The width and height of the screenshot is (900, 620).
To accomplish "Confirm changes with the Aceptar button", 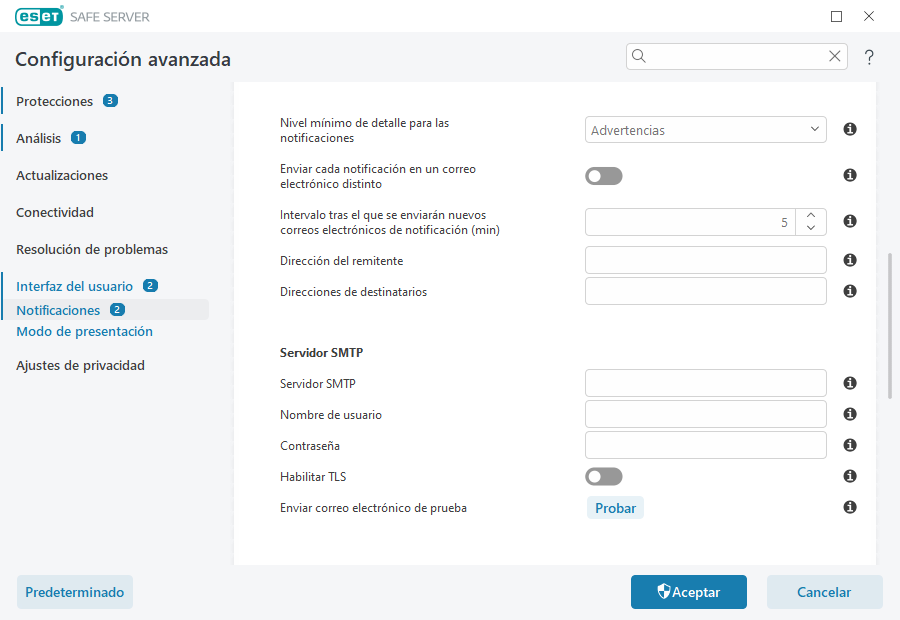I will click(x=688, y=592).
